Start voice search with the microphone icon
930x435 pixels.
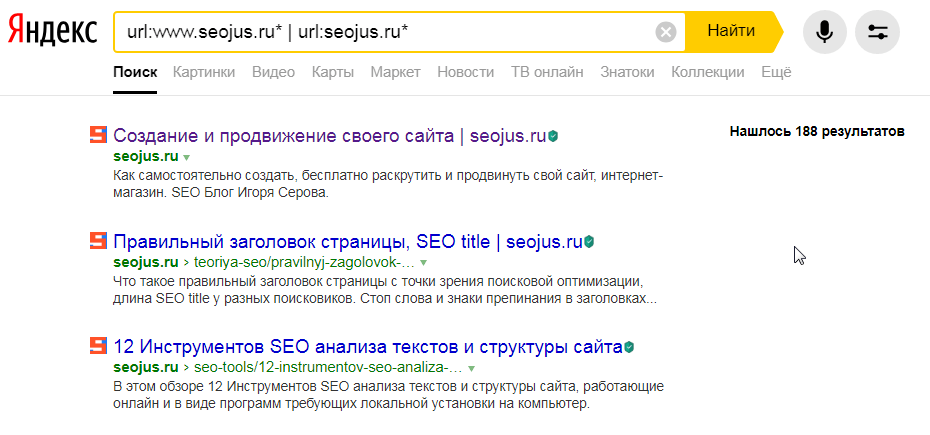pos(824,31)
